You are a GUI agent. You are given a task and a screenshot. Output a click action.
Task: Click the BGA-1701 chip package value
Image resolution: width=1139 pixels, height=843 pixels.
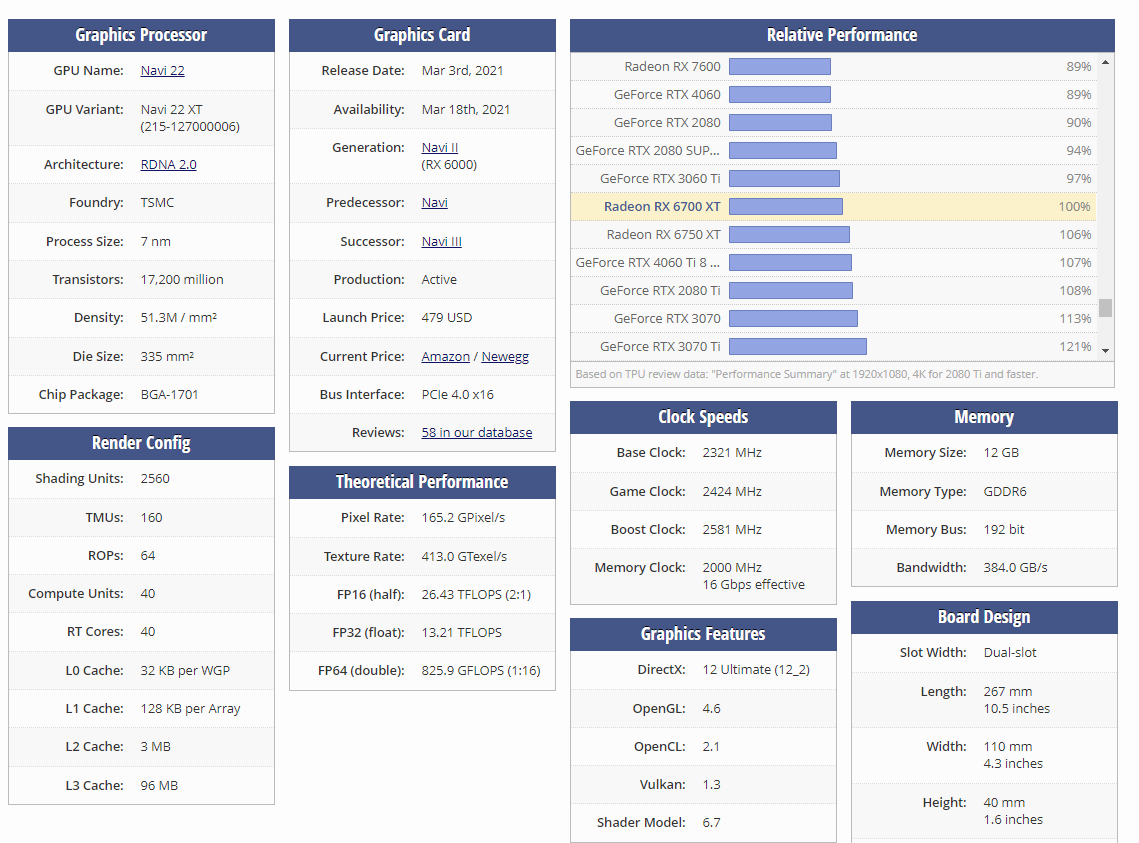(169, 395)
